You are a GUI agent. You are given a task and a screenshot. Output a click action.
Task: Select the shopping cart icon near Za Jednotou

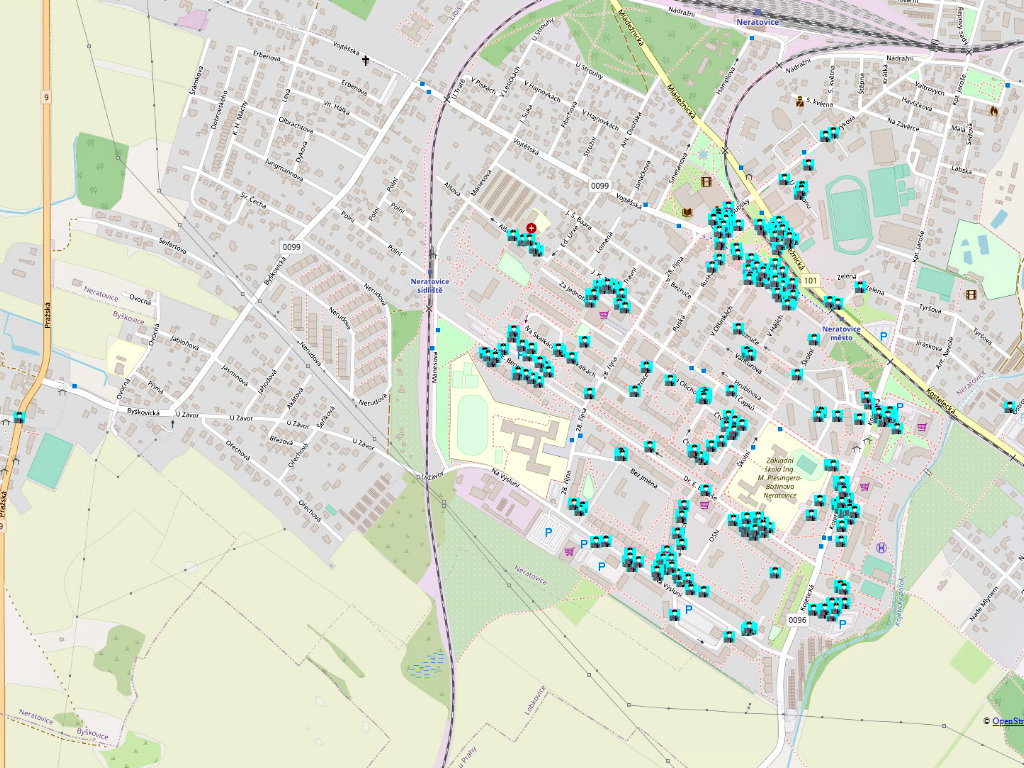(603, 315)
